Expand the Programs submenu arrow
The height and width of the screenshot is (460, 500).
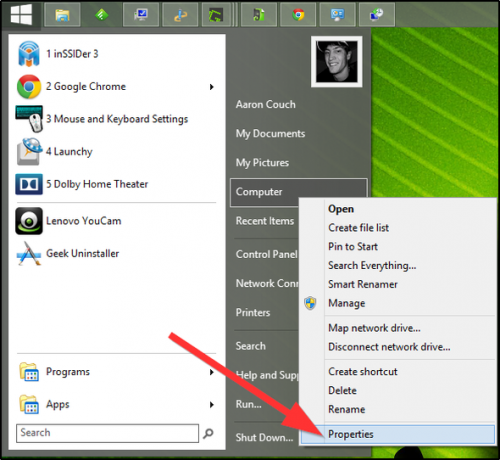212,372
